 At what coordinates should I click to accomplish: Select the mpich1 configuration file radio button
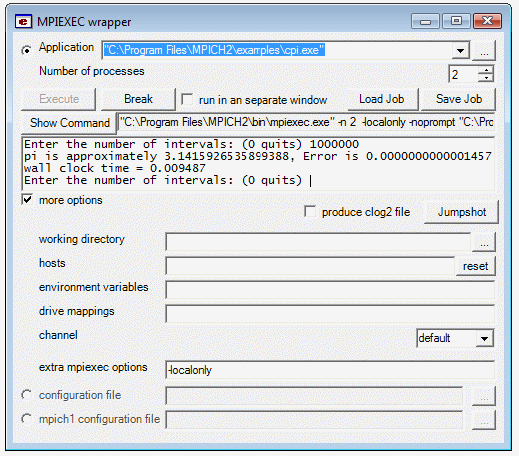(26, 419)
